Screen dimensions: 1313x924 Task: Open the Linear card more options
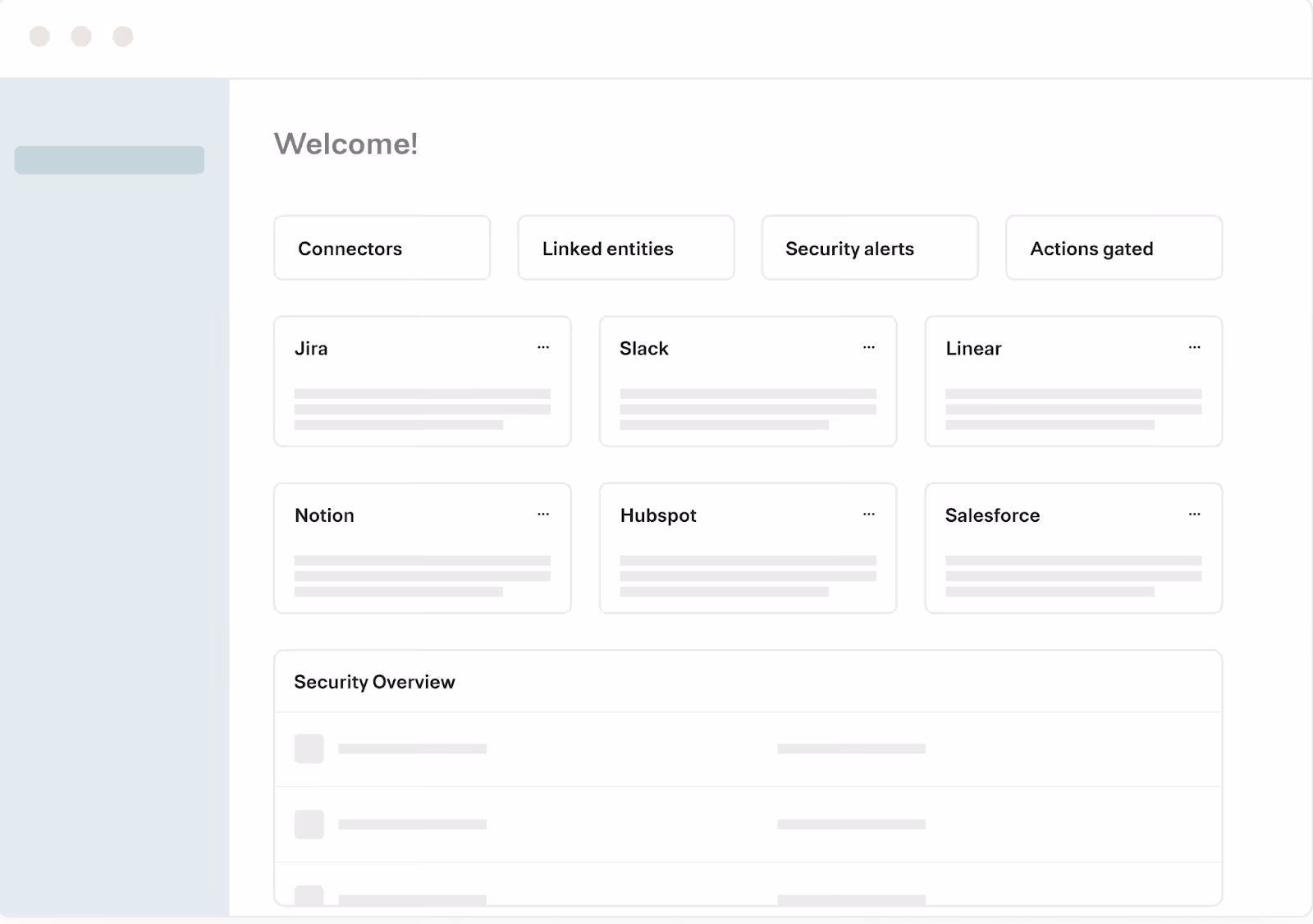(1195, 347)
